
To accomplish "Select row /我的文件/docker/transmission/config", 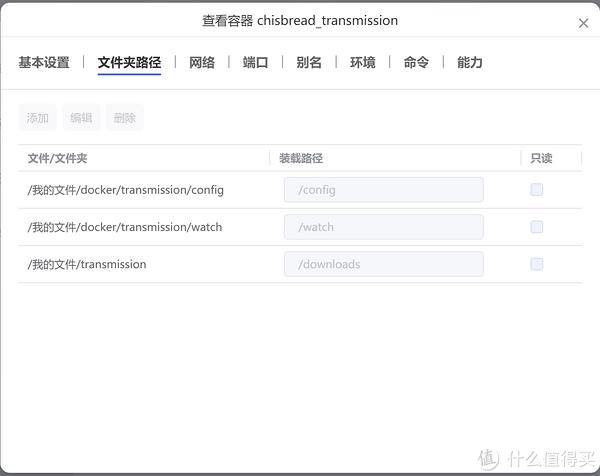I will [x=300, y=190].
